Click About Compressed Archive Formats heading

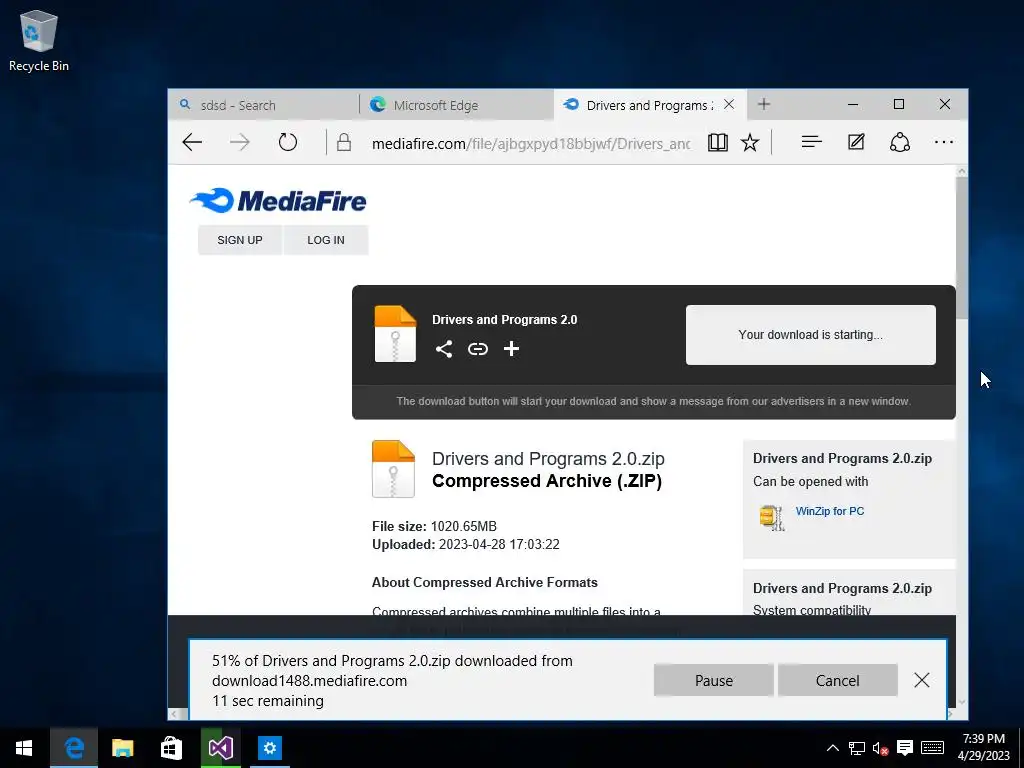point(485,583)
